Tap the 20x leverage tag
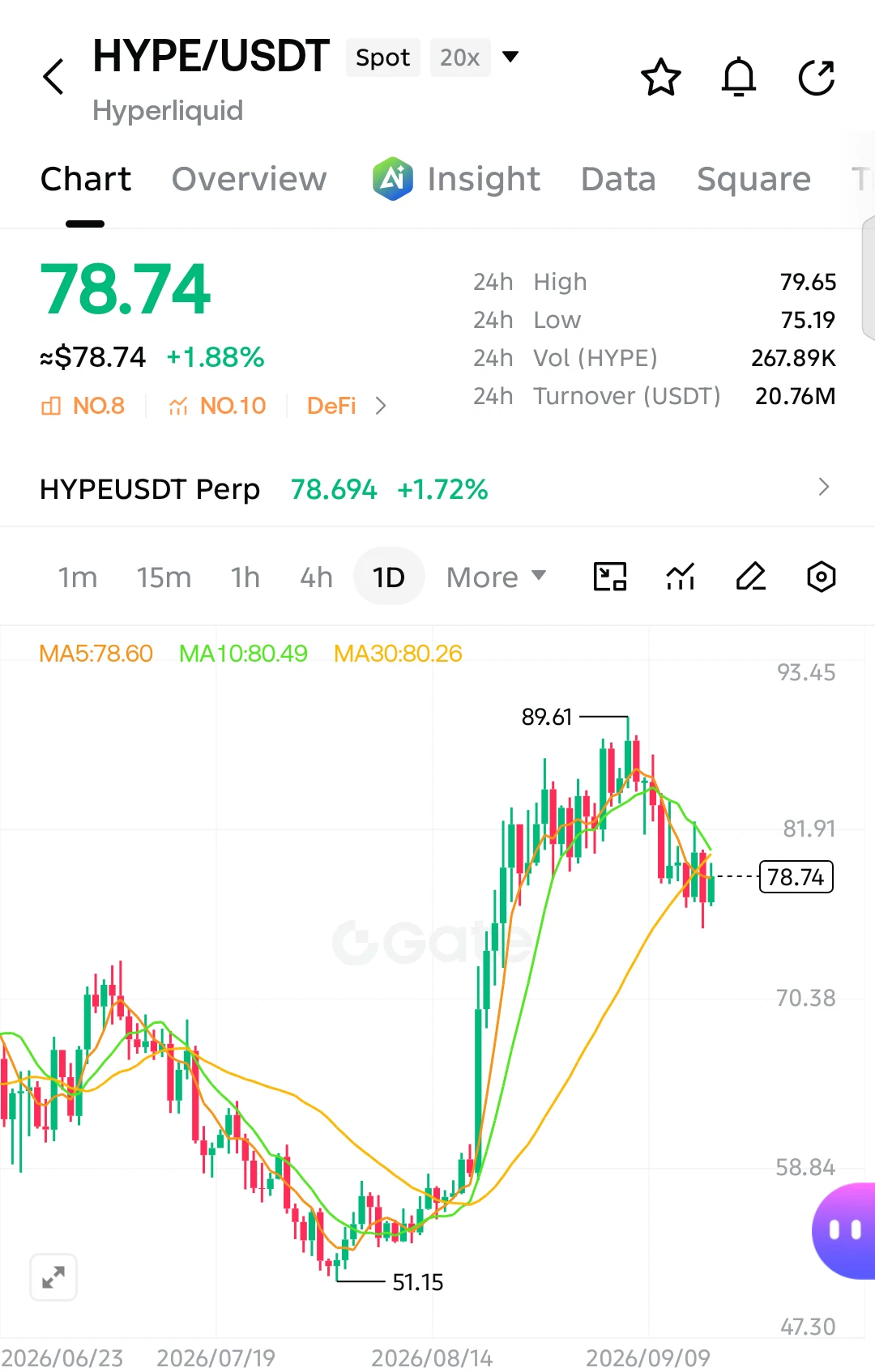 460,58
